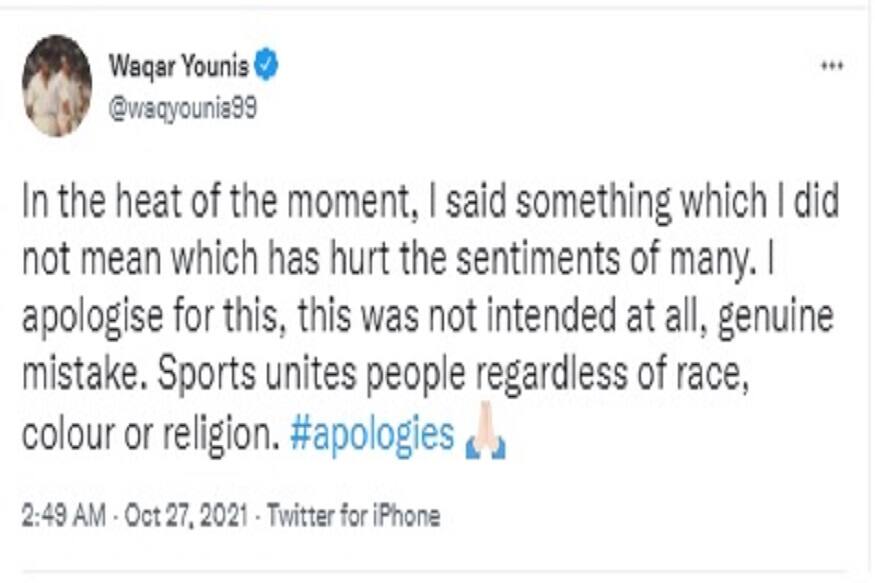Click the display name Waqar Younis
This screenshot has width=875, height=583.
(178, 67)
